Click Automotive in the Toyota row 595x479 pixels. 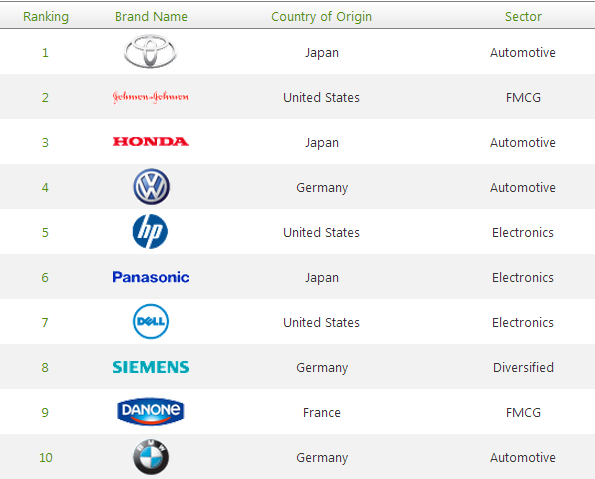pyautogui.click(x=523, y=52)
